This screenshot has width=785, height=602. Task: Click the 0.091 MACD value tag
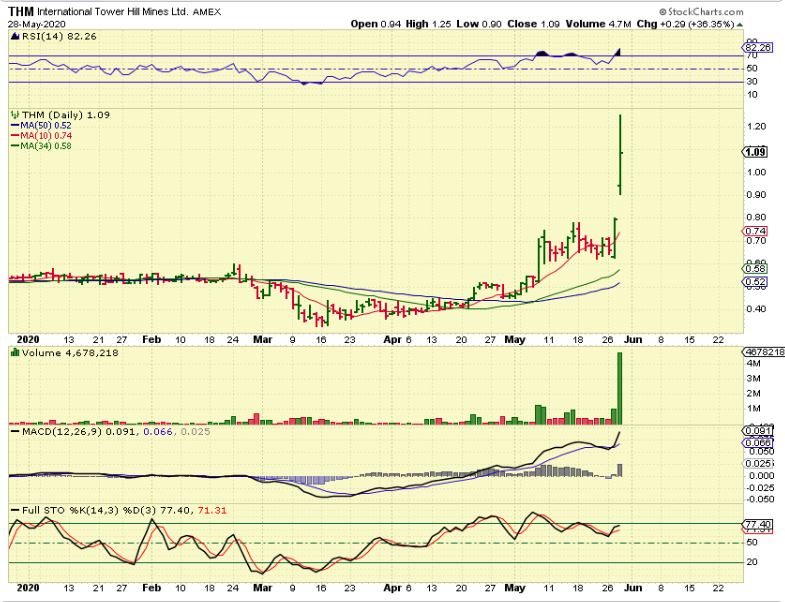[x=757, y=431]
